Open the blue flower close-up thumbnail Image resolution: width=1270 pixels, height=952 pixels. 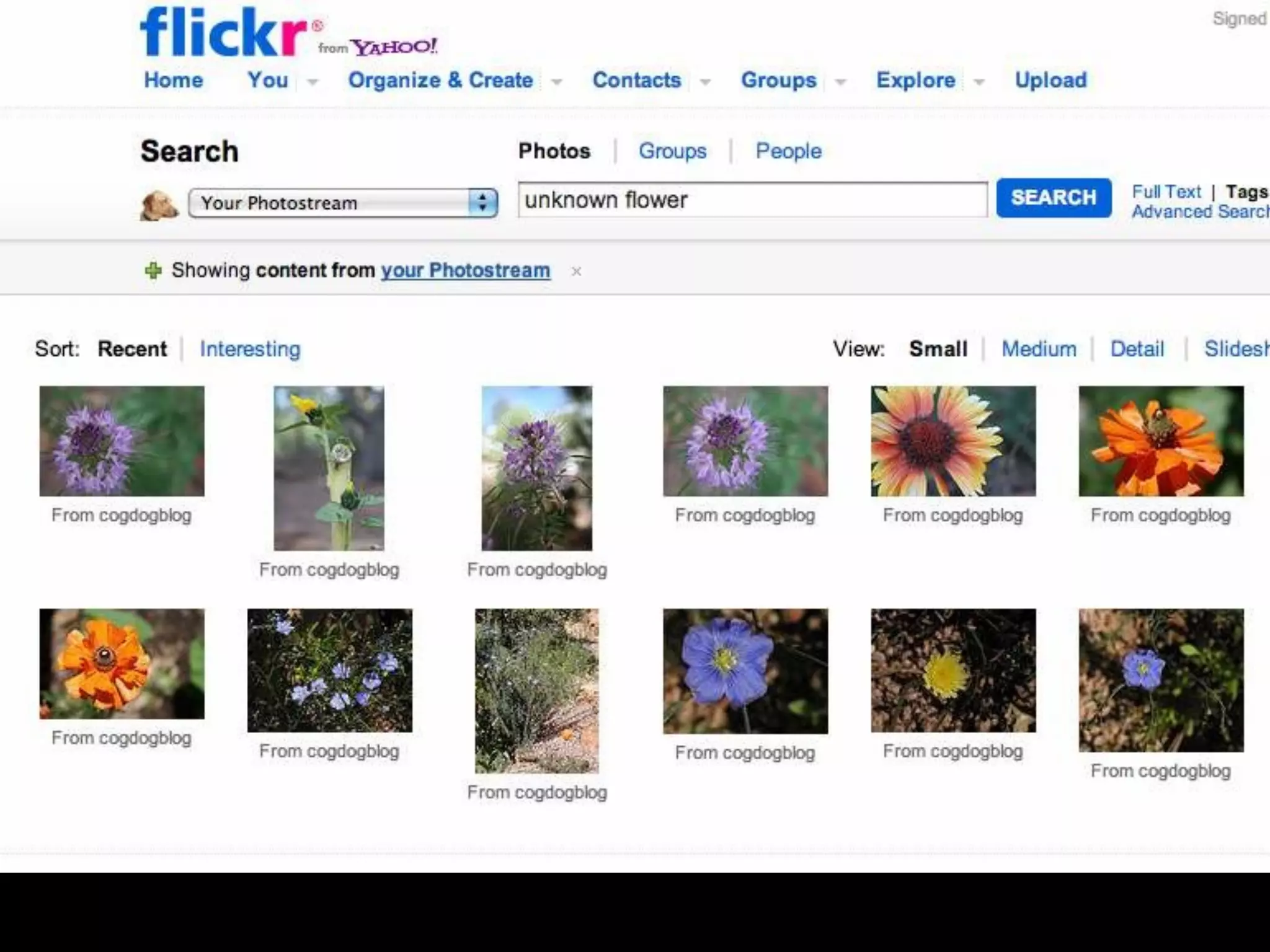click(x=745, y=671)
